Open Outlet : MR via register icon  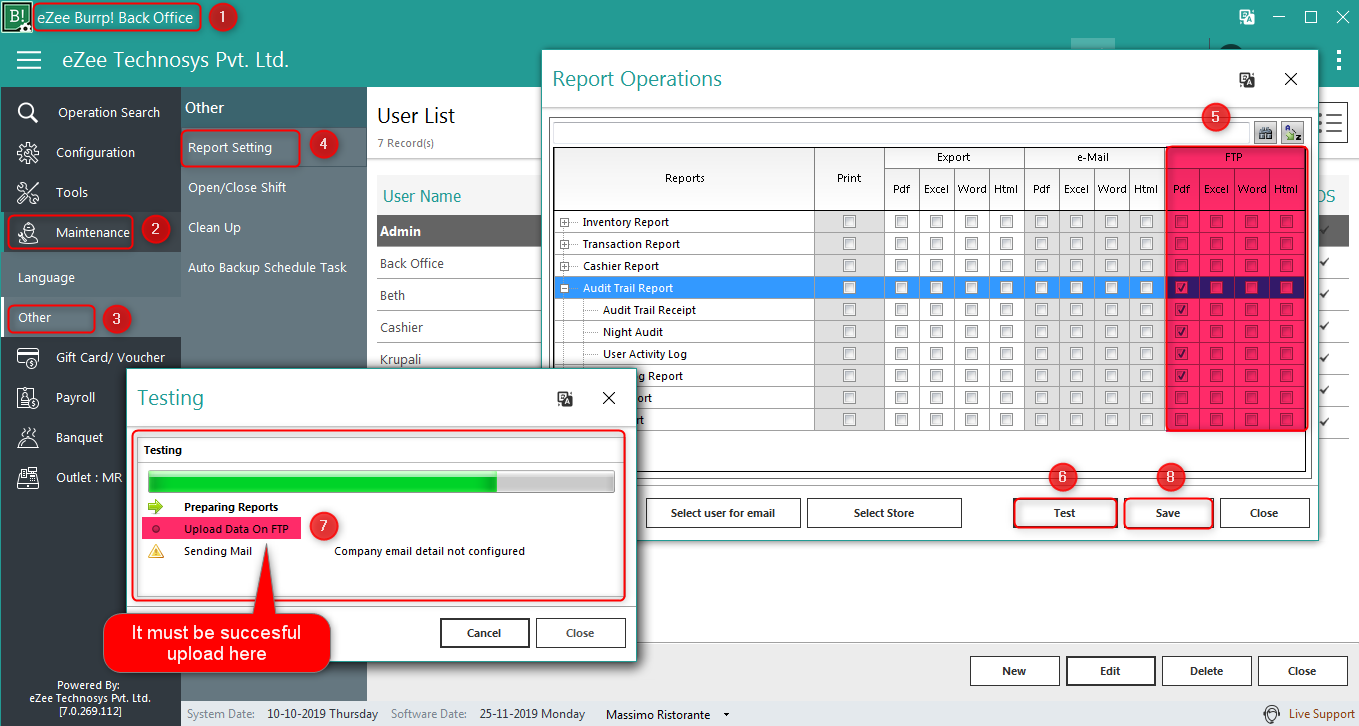28,477
